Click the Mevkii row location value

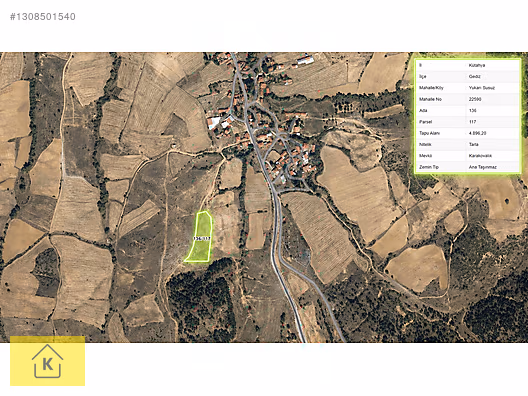[x=480, y=156]
